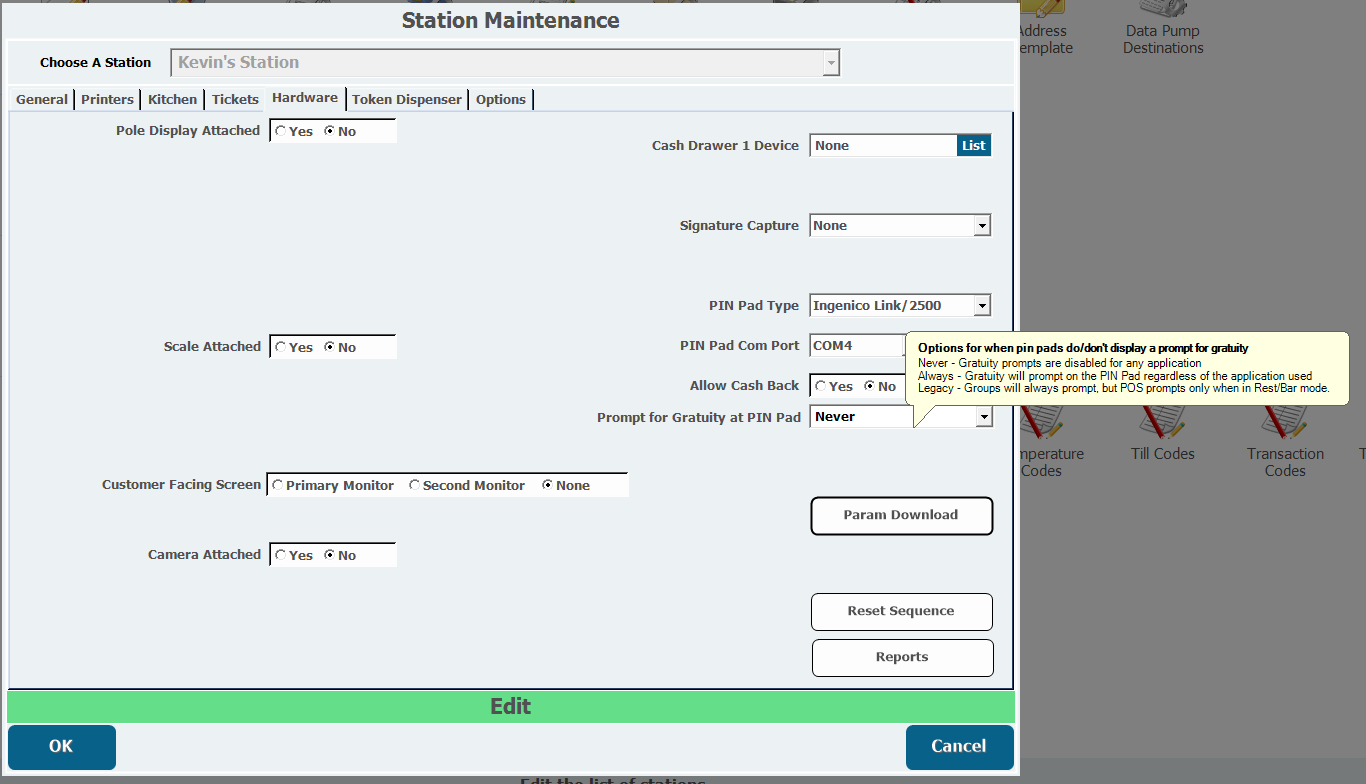Click the List button for Cash Drawer
1366x784 pixels.
click(973, 146)
